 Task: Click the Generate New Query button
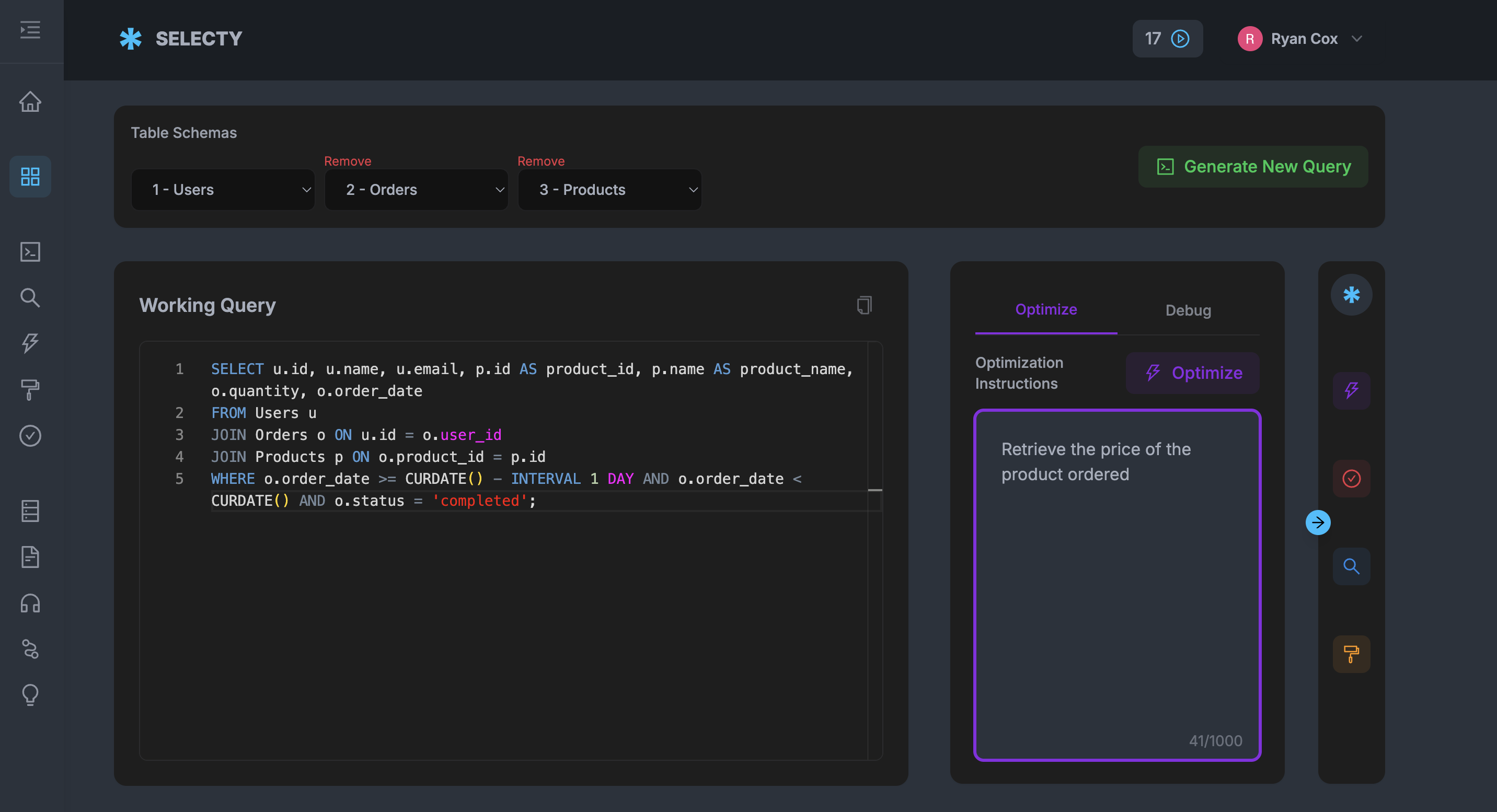(x=1252, y=167)
